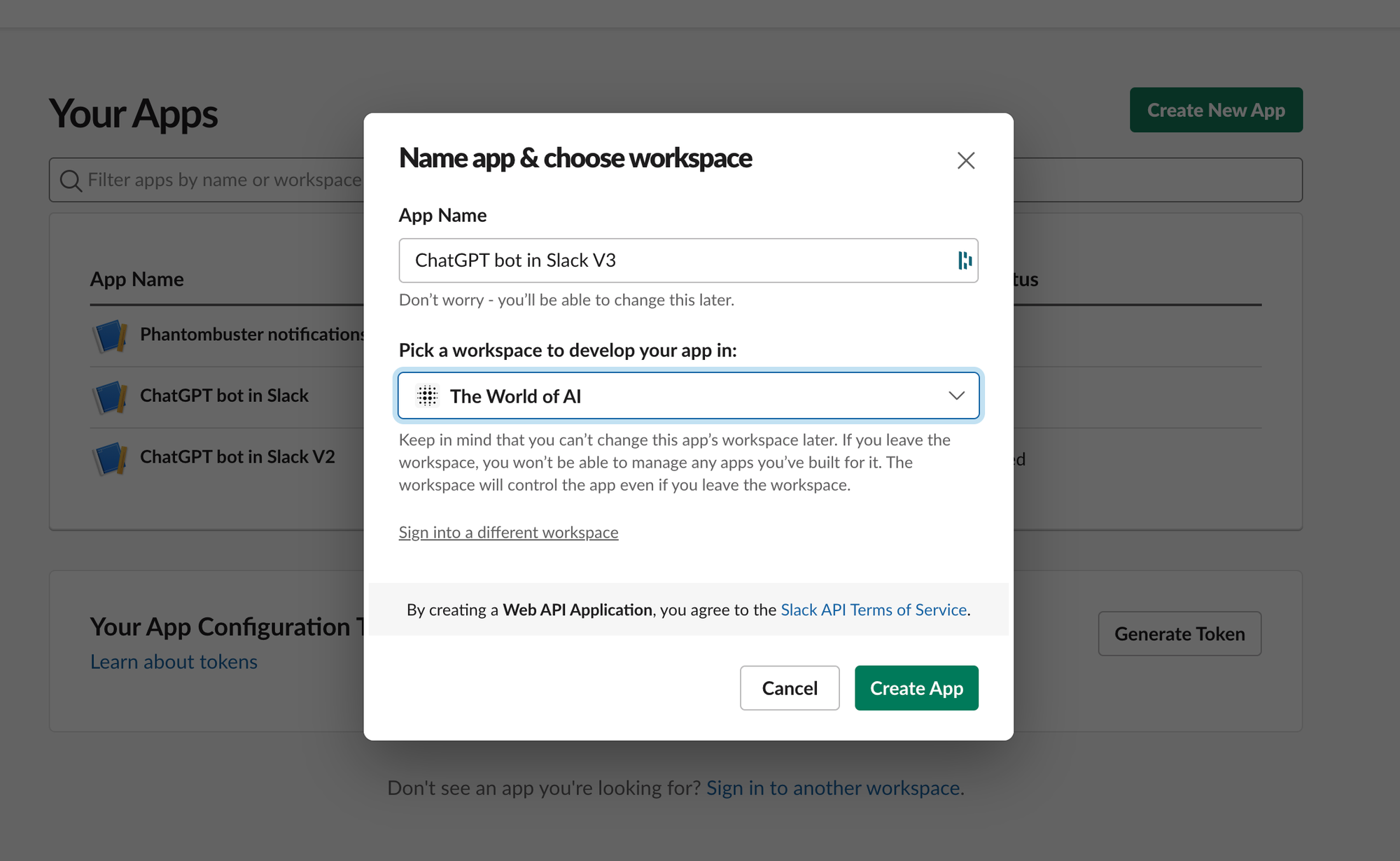Click the password manager icon in App Name field
1400x861 pixels.
965,260
